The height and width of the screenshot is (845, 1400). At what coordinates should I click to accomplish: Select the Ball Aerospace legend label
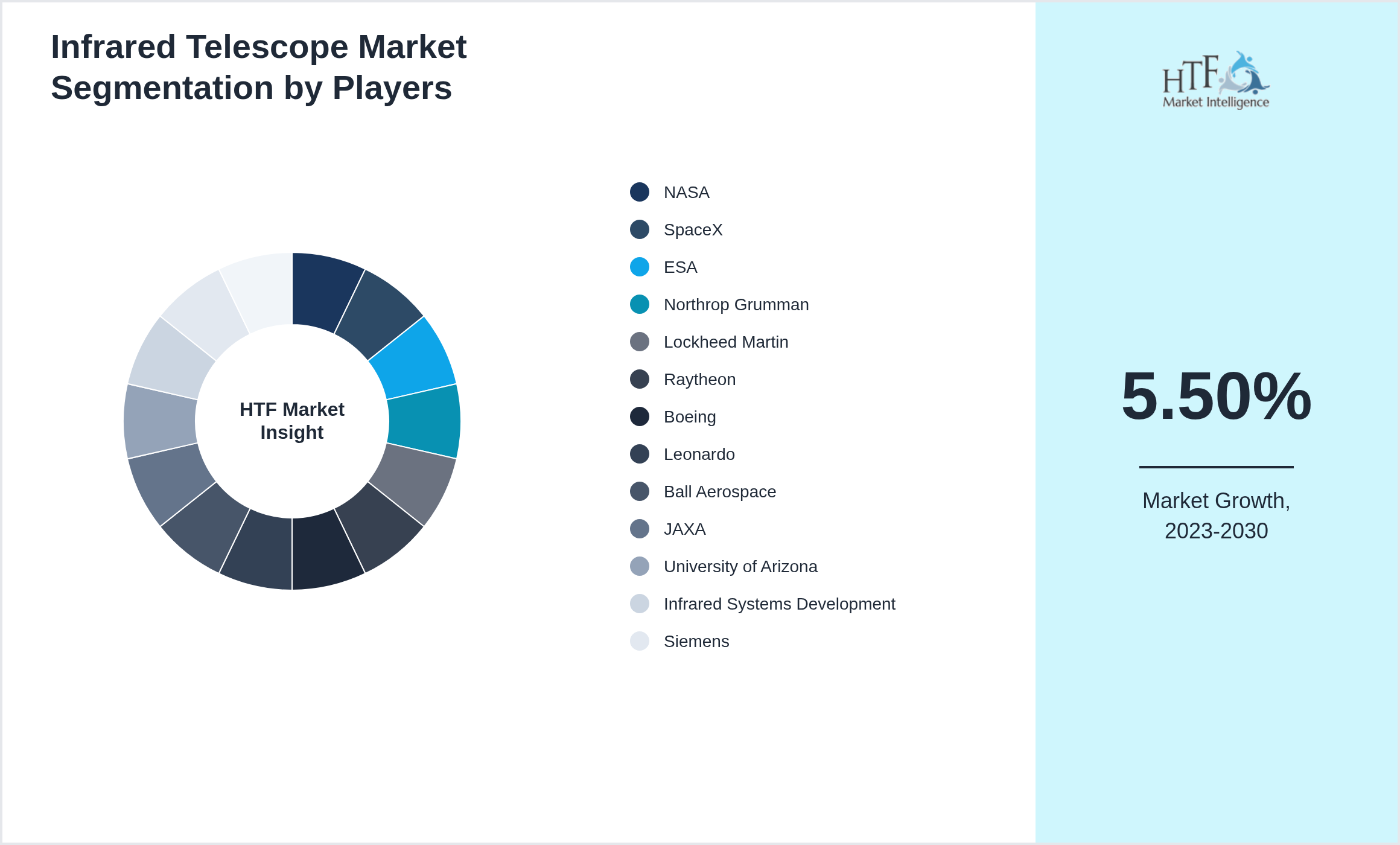pos(720,492)
